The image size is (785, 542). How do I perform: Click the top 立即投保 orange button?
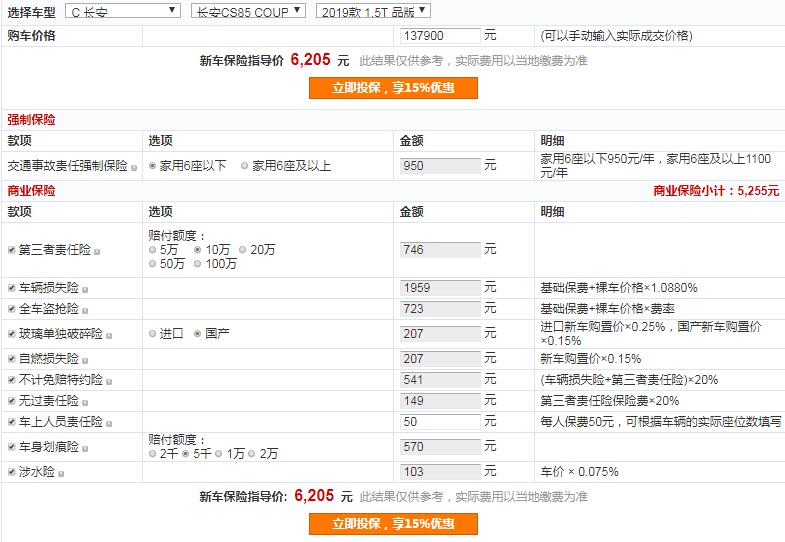393,88
